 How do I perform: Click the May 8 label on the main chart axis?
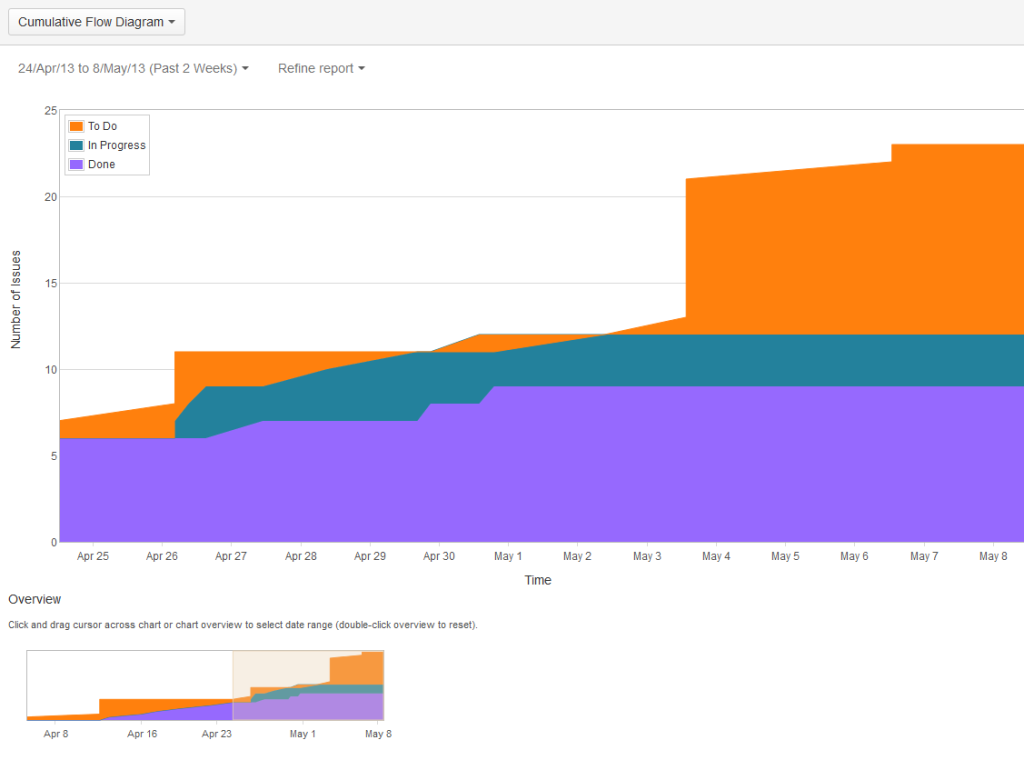[992, 556]
